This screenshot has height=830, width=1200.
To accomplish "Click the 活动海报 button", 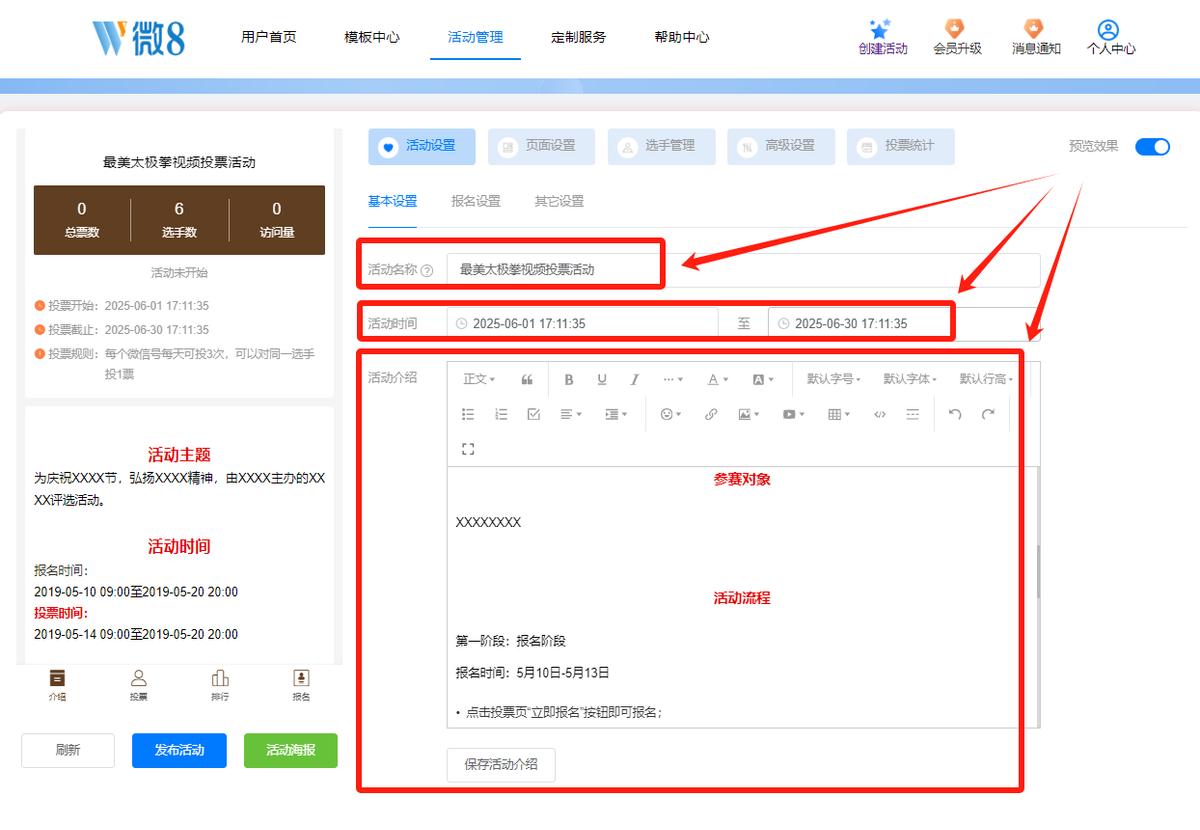I will pyautogui.click(x=291, y=750).
